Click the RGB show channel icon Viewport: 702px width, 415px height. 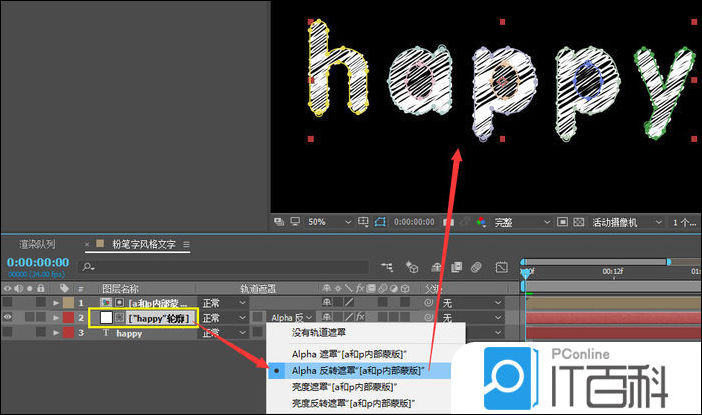[x=481, y=222]
